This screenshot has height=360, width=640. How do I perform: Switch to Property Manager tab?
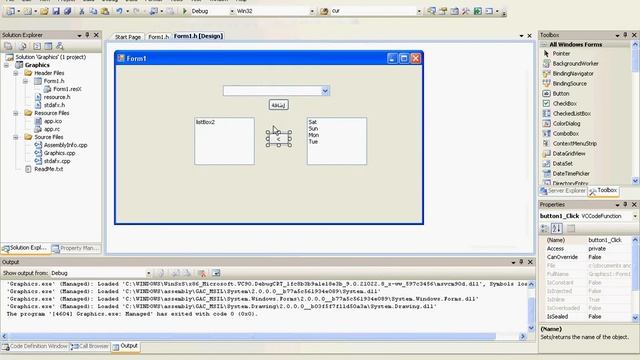76,248
